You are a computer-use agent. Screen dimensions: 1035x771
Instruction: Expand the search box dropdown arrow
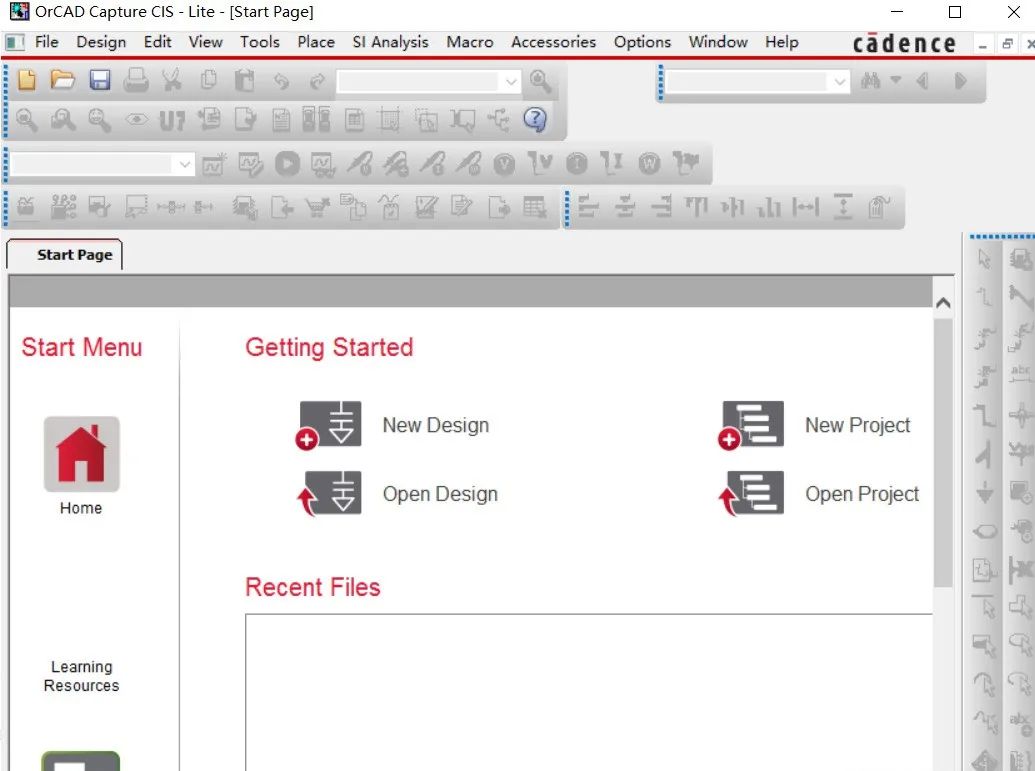840,82
